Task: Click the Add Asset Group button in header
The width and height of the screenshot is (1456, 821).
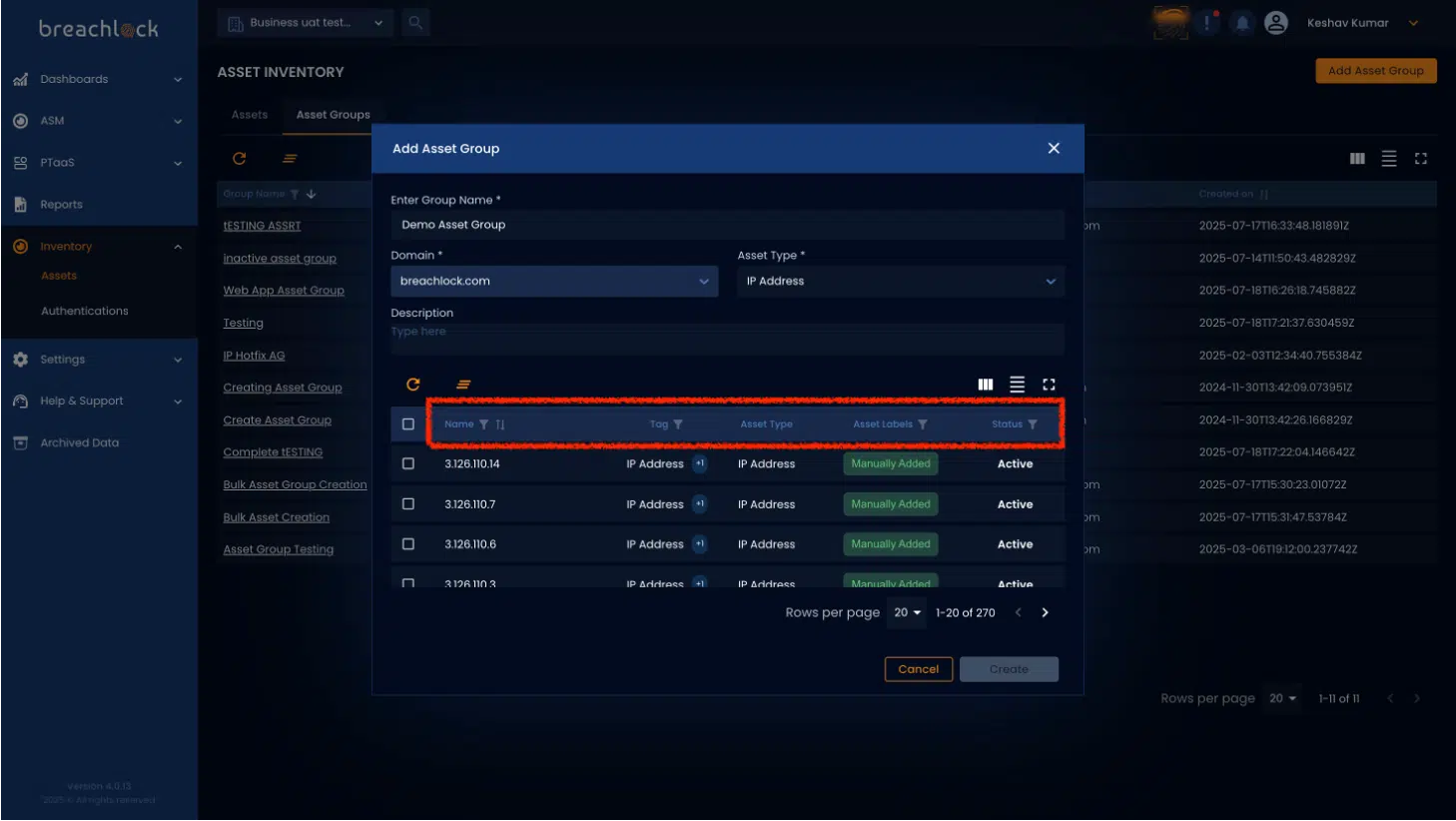Action: pos(1376,71)
